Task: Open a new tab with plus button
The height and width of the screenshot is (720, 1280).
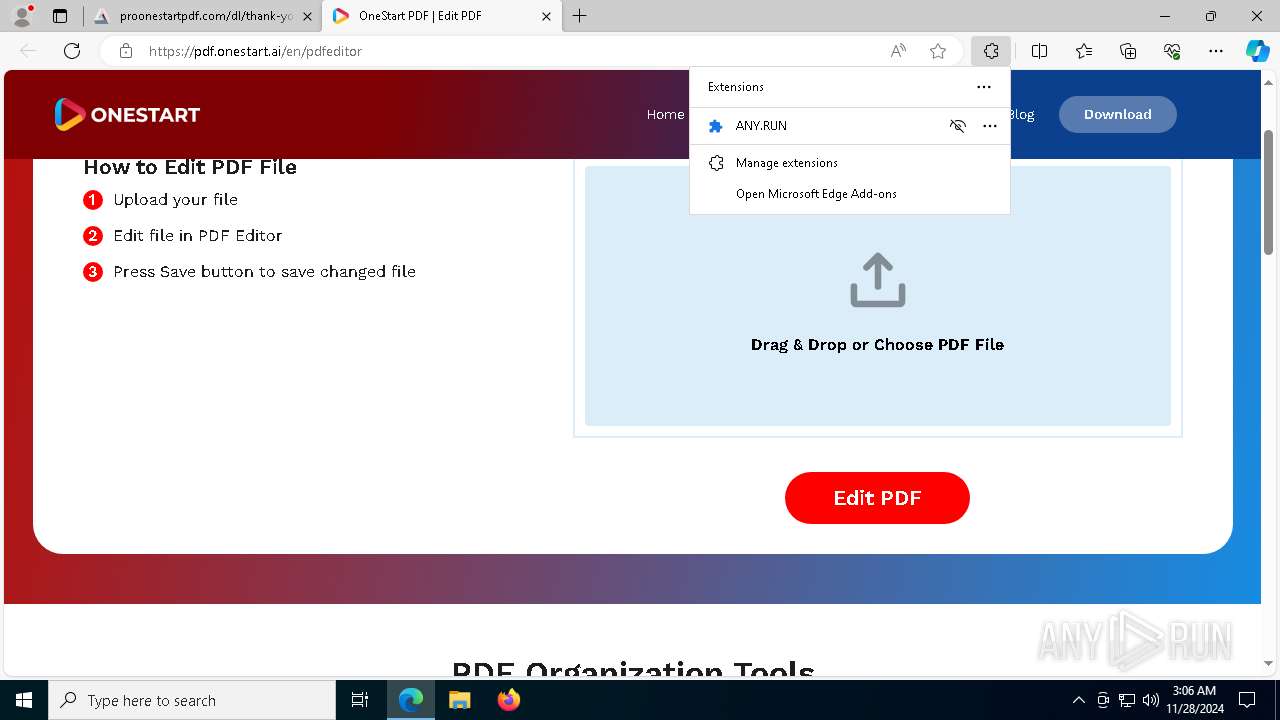Action: pos(579,16)
